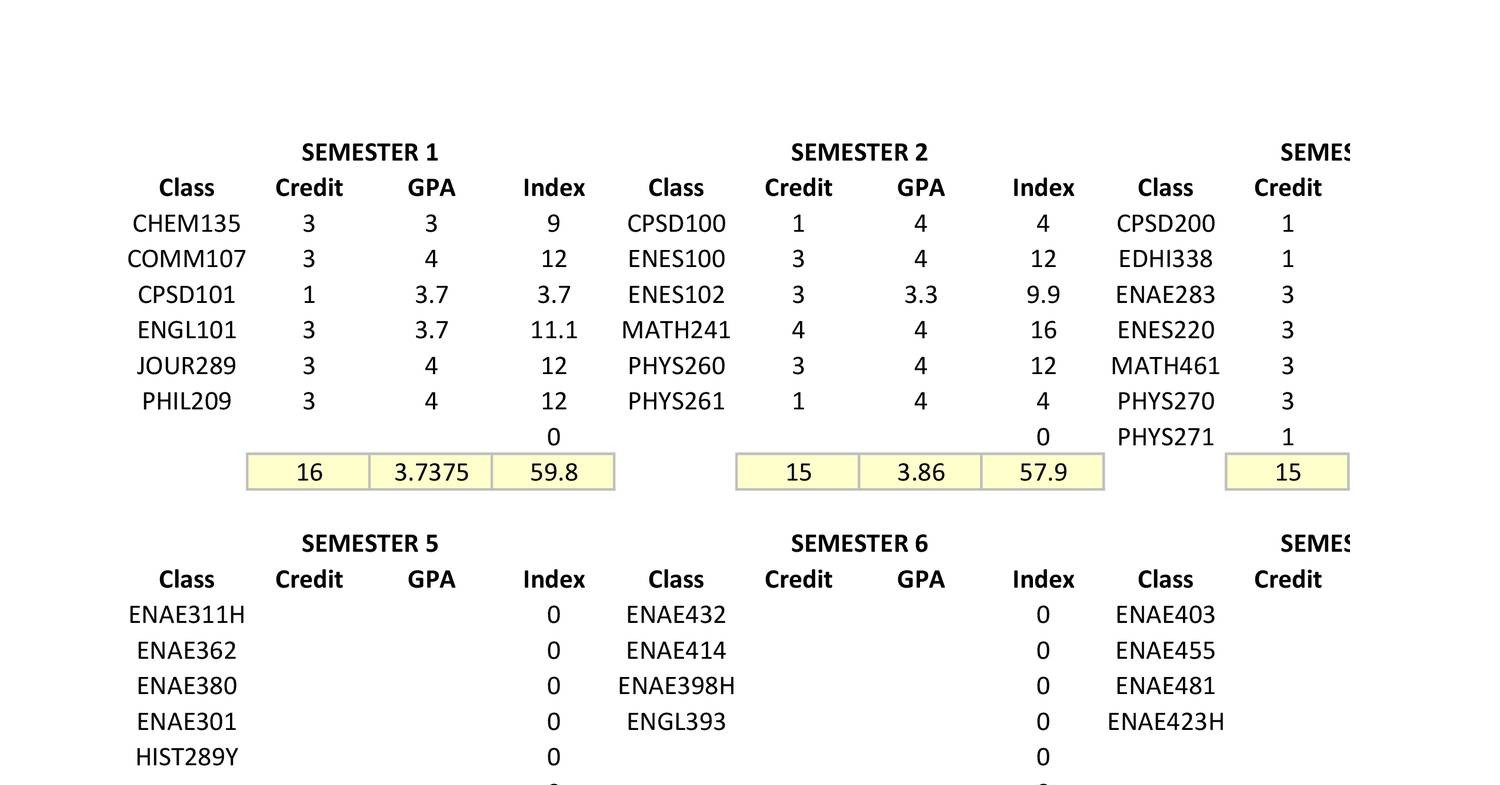This screenshot has width=1500, height=785.
Task: Click the yellow 3.7375 GPA total cell
Action: [x=431, y=472]
